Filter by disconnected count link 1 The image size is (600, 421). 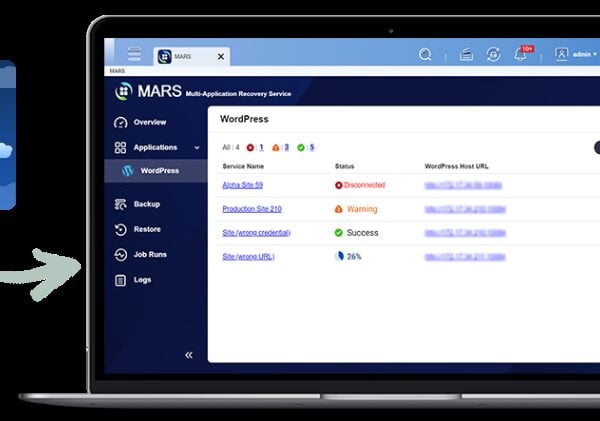coord(261,147)
